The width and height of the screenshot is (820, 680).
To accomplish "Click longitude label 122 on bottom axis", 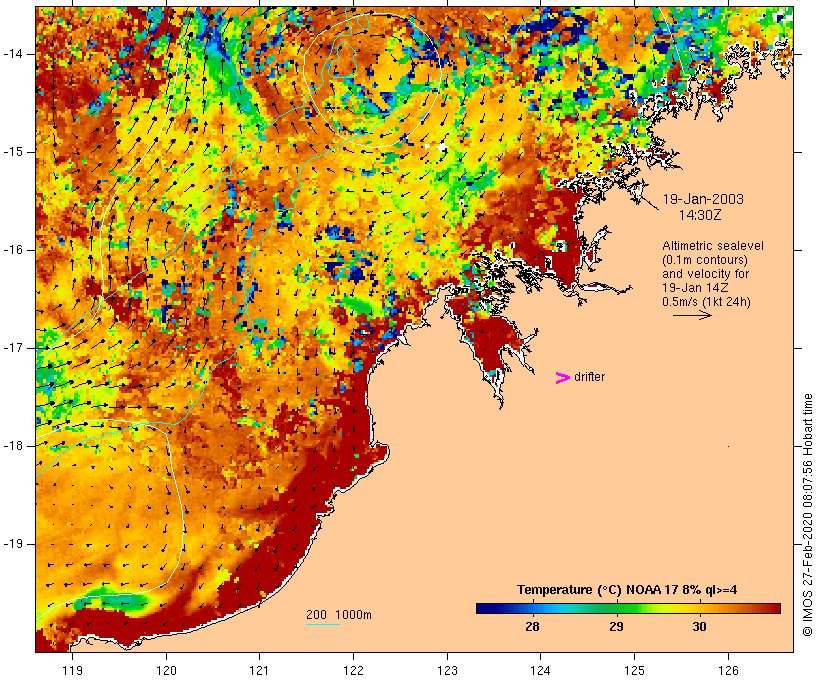I will (353, 668).
